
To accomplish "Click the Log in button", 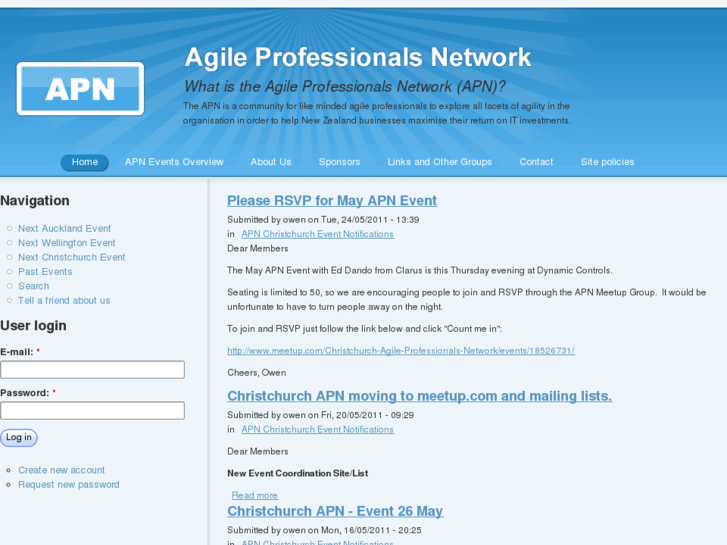I will 19,437.
